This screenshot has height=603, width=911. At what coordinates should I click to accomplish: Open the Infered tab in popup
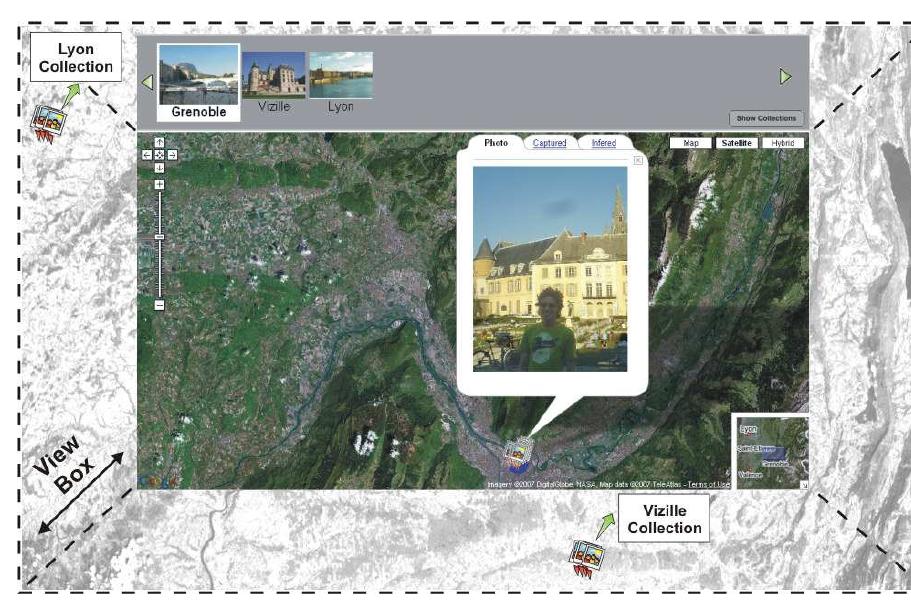(x=604, y=143)
